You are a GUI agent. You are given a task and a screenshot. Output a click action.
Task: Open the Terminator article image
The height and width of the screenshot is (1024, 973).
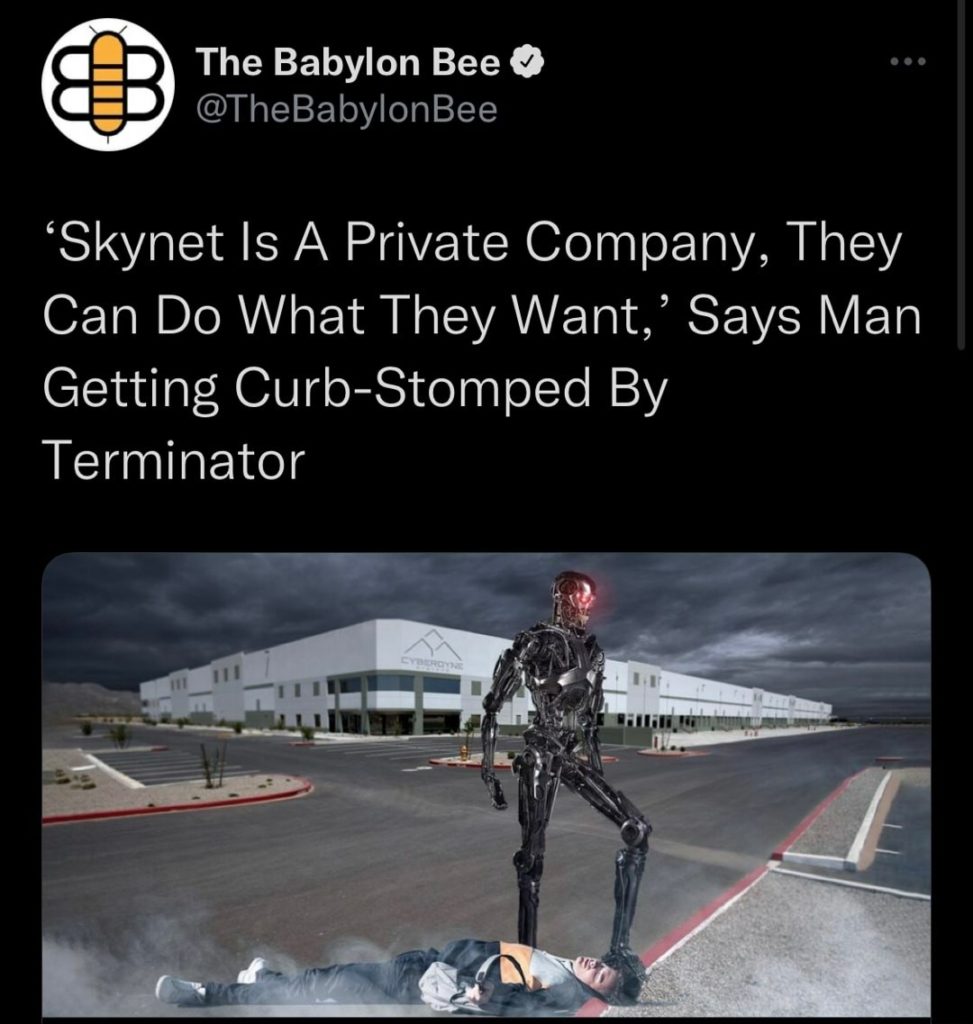tap(486, 785)
